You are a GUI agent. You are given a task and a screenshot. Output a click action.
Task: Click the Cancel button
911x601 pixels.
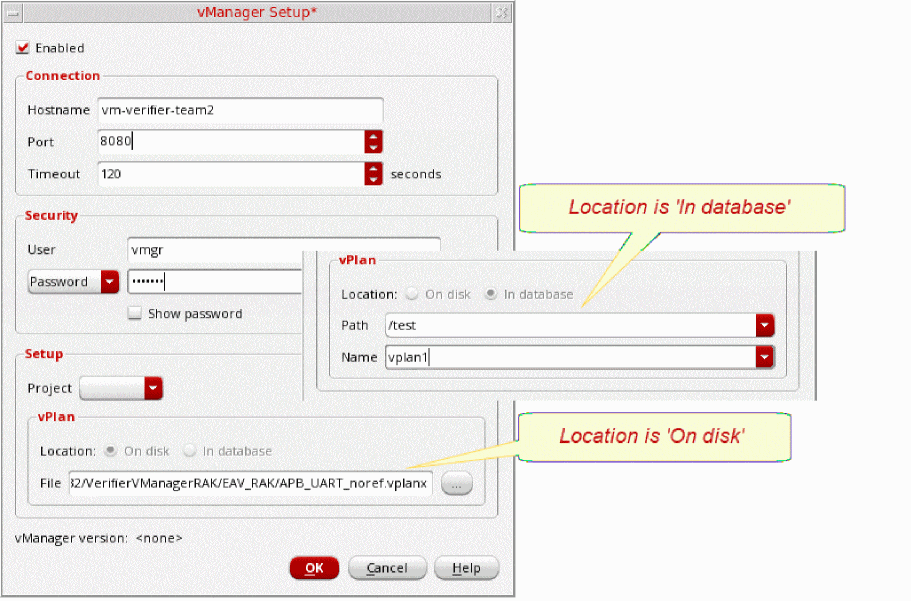click(387, 568)
